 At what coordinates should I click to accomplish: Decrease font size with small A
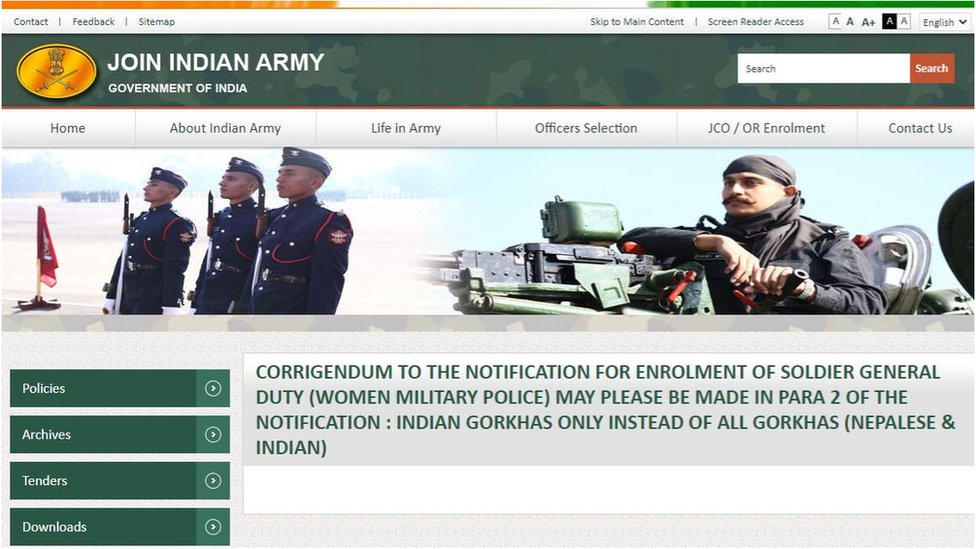(x=835, y=22)
